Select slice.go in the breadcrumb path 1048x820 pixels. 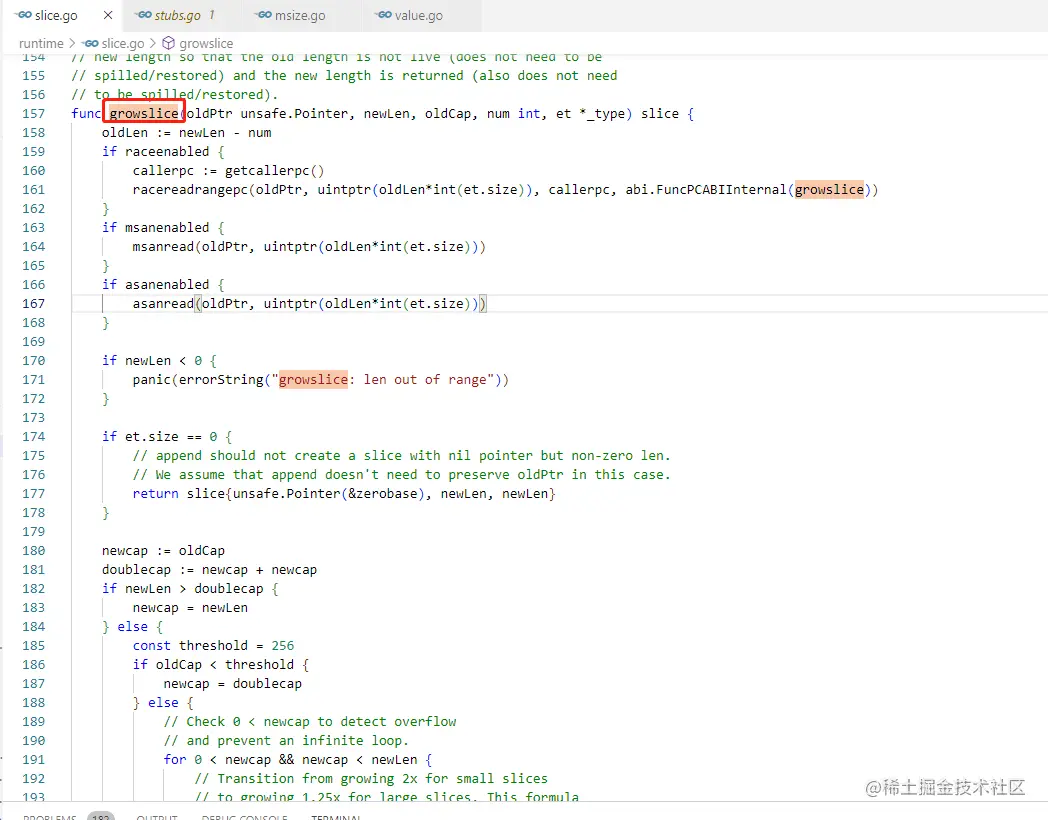pos(122,43)
